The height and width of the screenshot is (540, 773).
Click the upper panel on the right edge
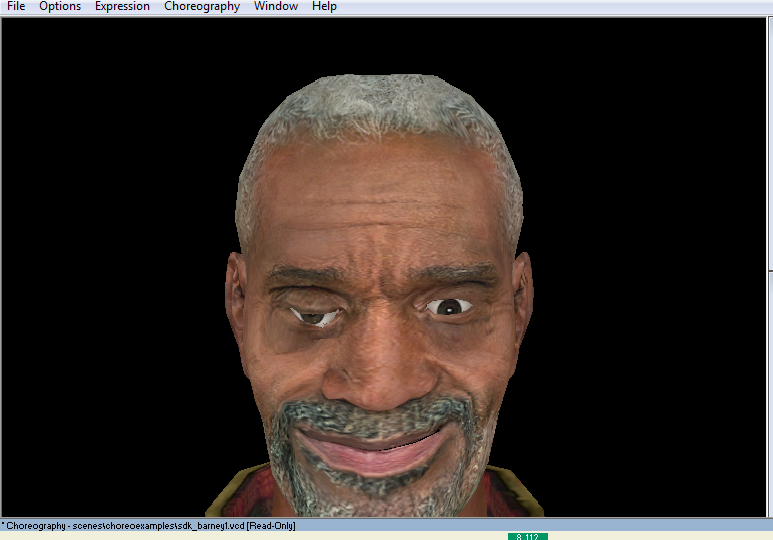[771, 143]
